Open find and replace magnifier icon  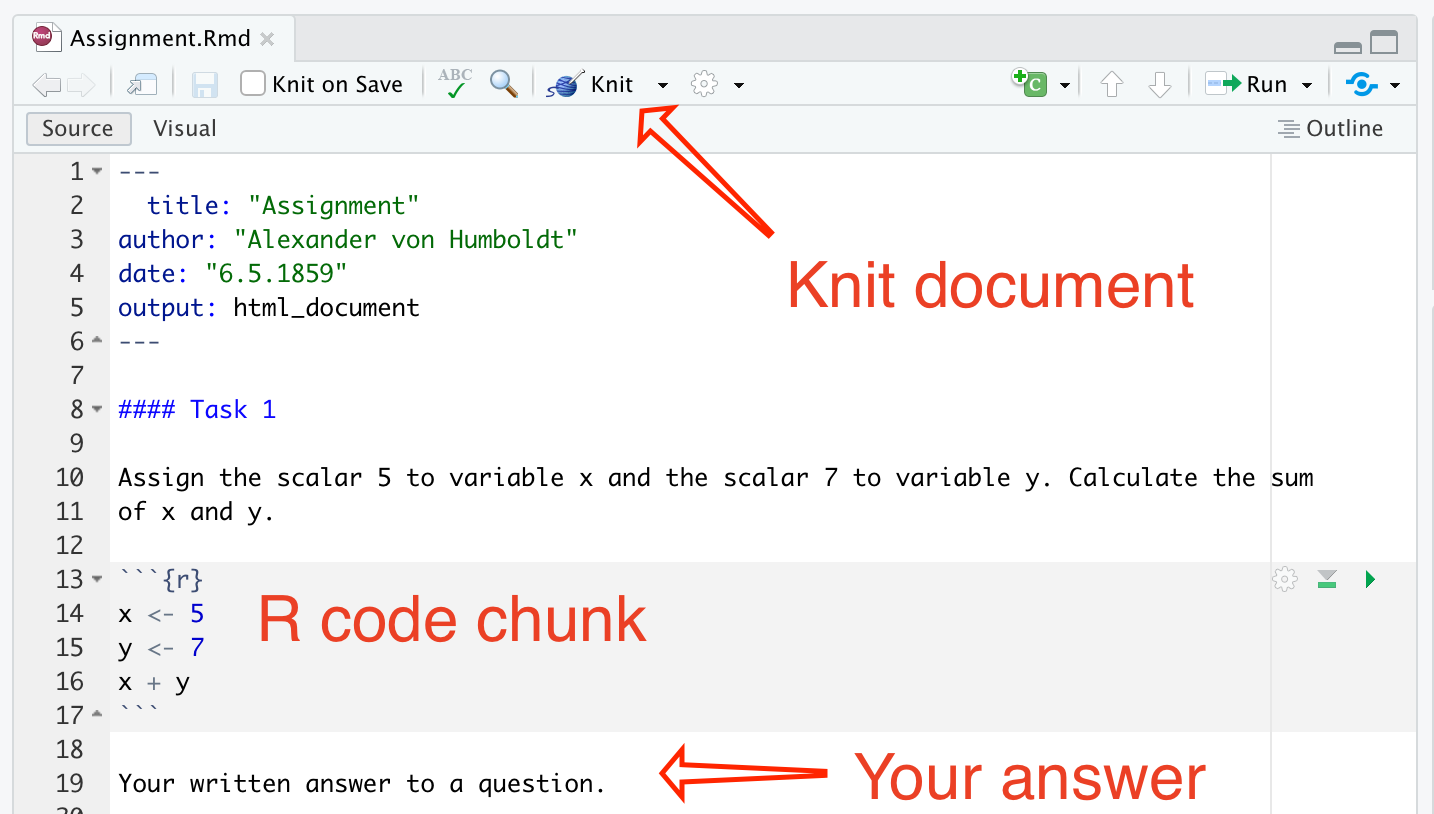tap(504, 84)
